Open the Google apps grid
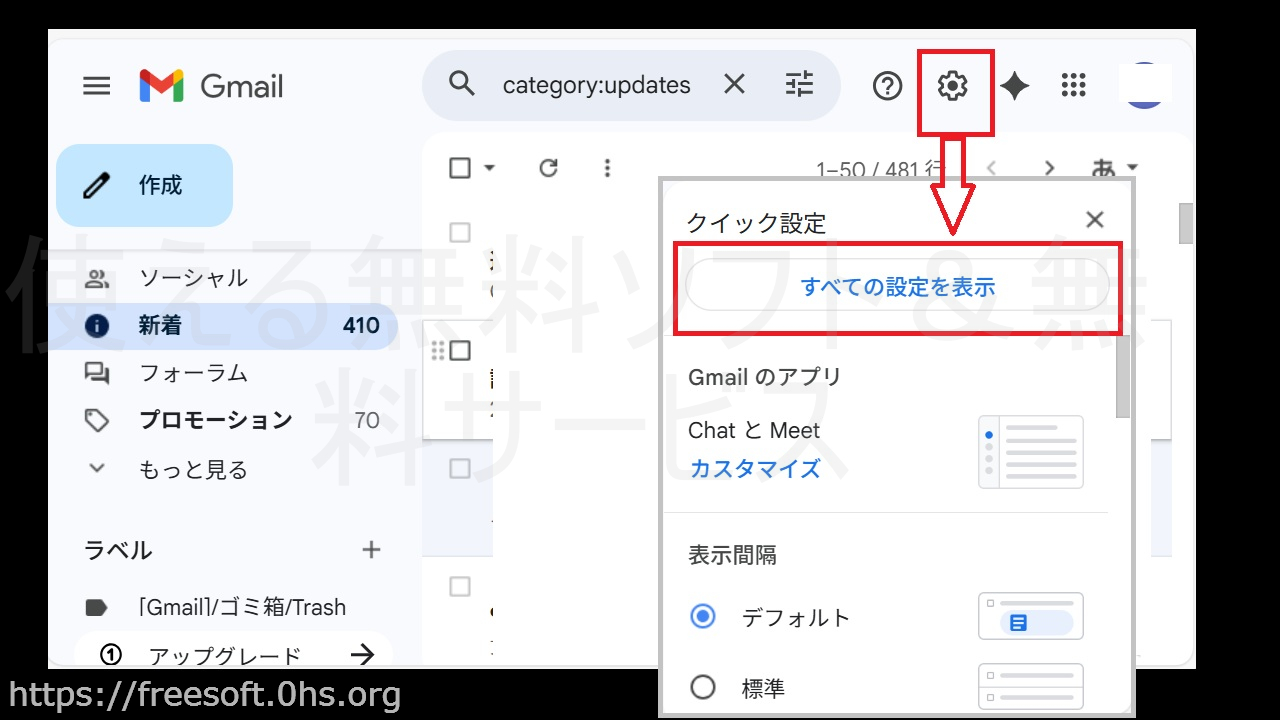1280x720 pixels. pyautogui.click(x=1073, y=86)
